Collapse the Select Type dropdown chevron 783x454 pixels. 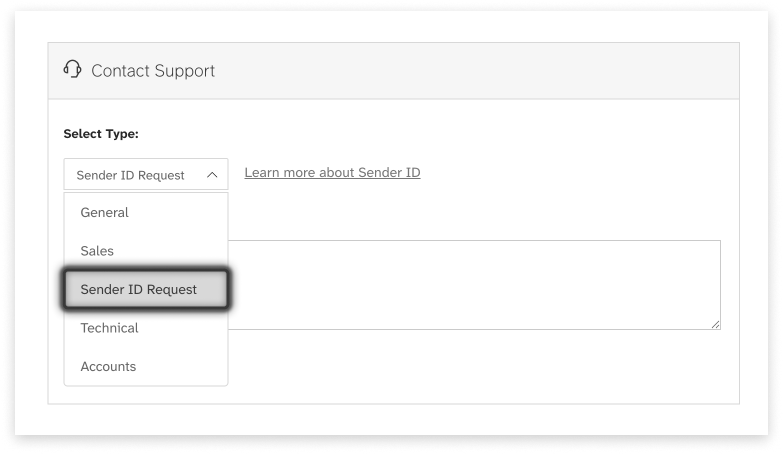coord(212,175)
